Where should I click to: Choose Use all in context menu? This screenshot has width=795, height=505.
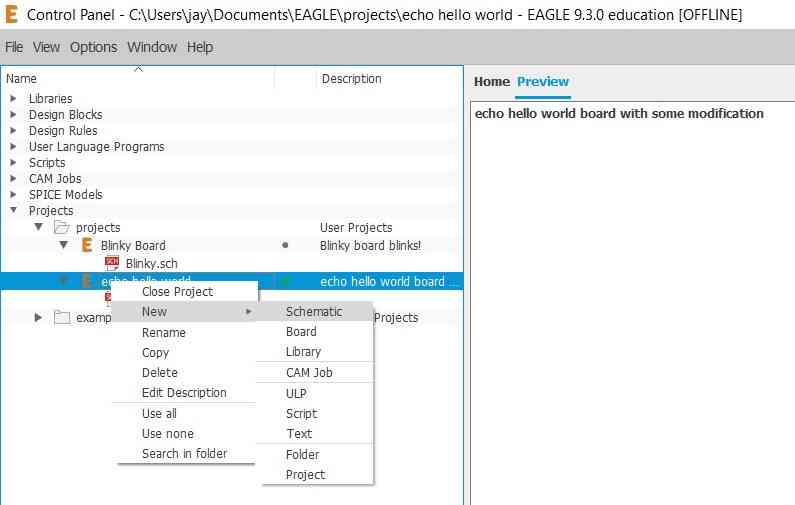click(x=185, y=414)
